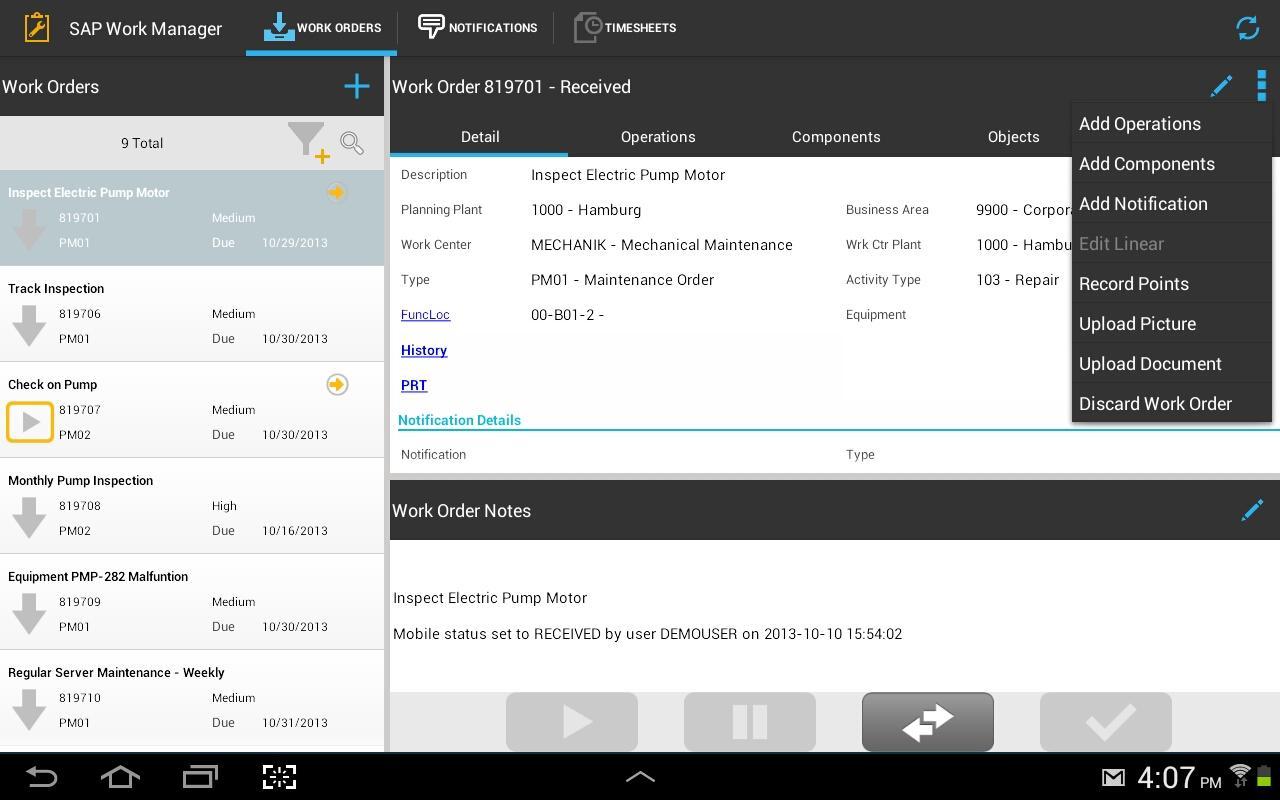Tap the down arrow status for order 819710
Image resolution: width=1280 pixels, height=800 pixels.
(29, 709)
